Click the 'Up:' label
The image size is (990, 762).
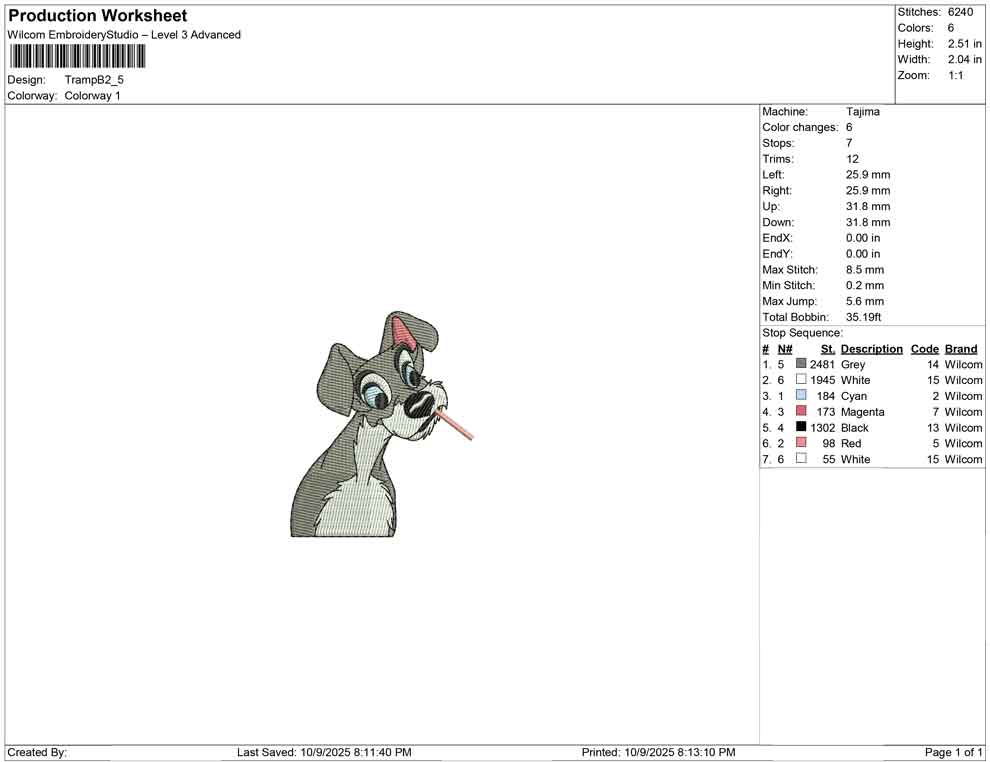[771, 206]
